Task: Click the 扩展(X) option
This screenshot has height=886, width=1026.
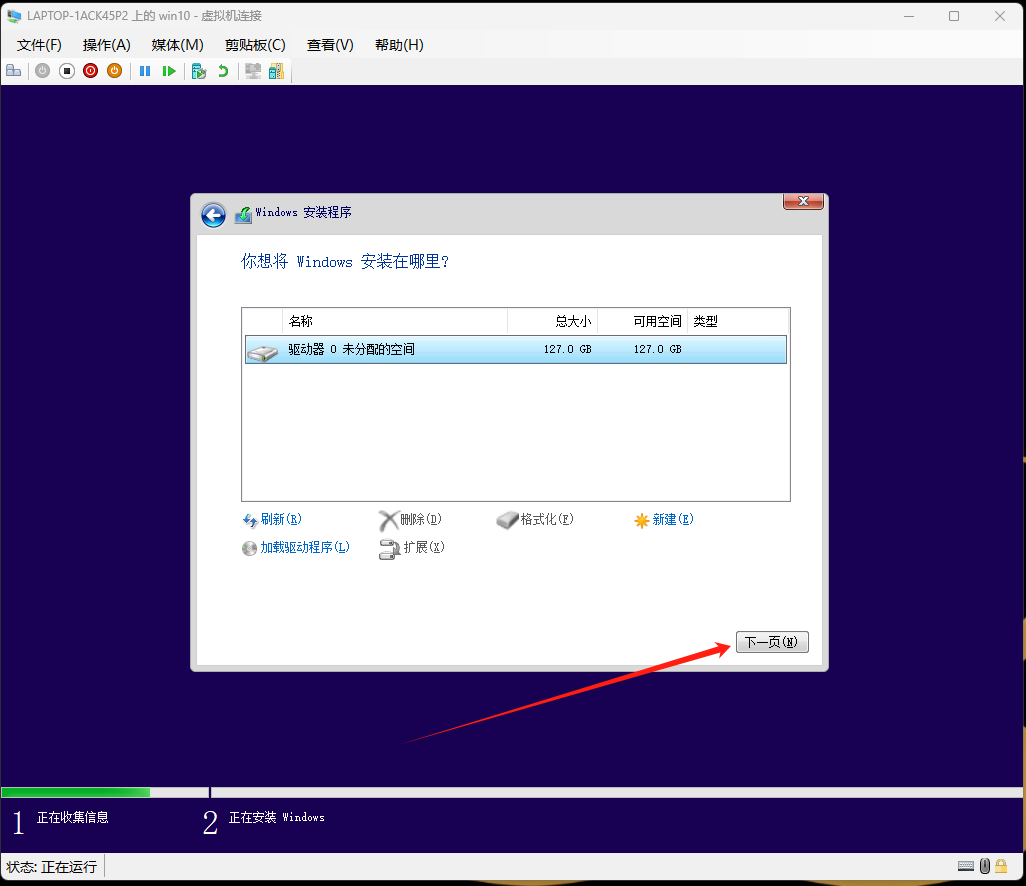Action: coord(412,548)
